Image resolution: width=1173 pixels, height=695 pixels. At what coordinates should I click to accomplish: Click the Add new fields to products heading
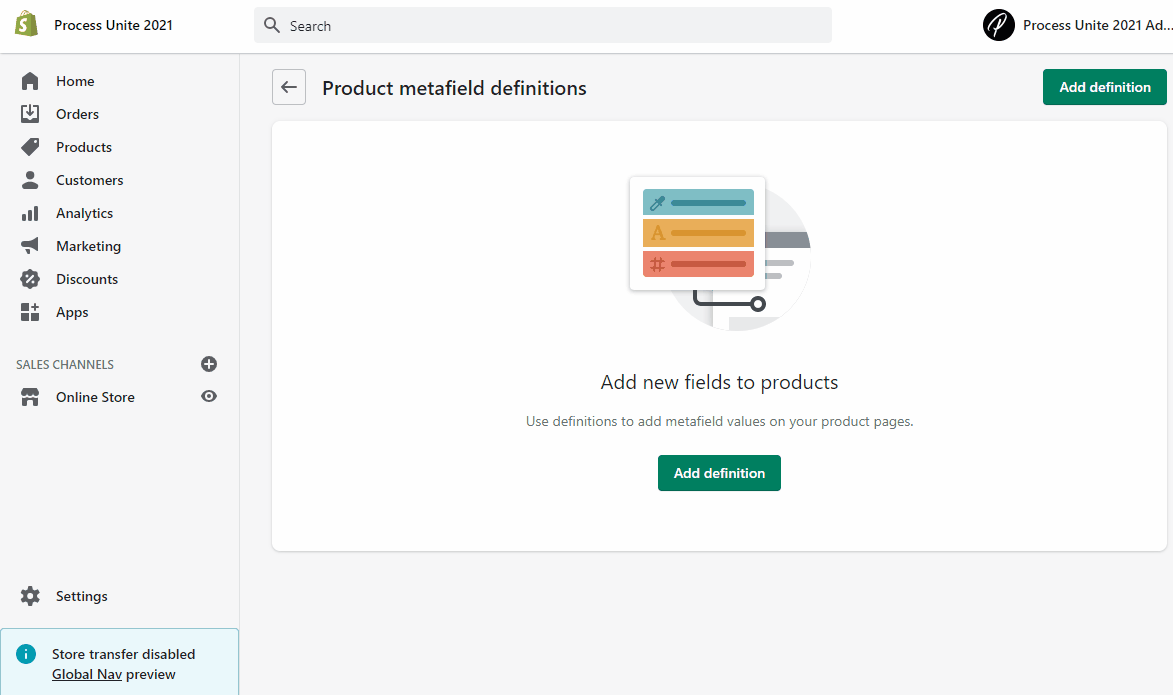click(719, 382)
